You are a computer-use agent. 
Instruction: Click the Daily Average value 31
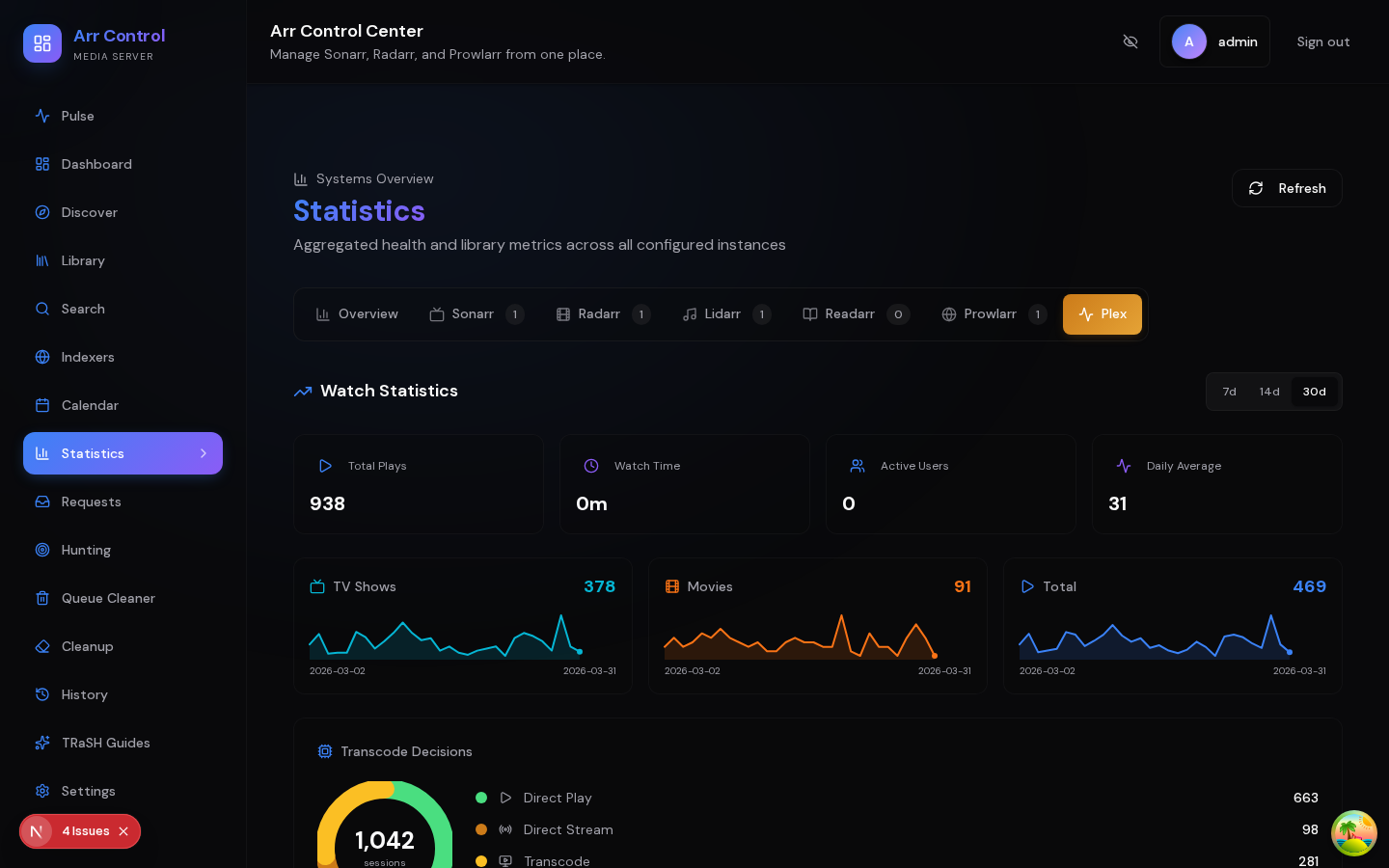coord(1118,503)
